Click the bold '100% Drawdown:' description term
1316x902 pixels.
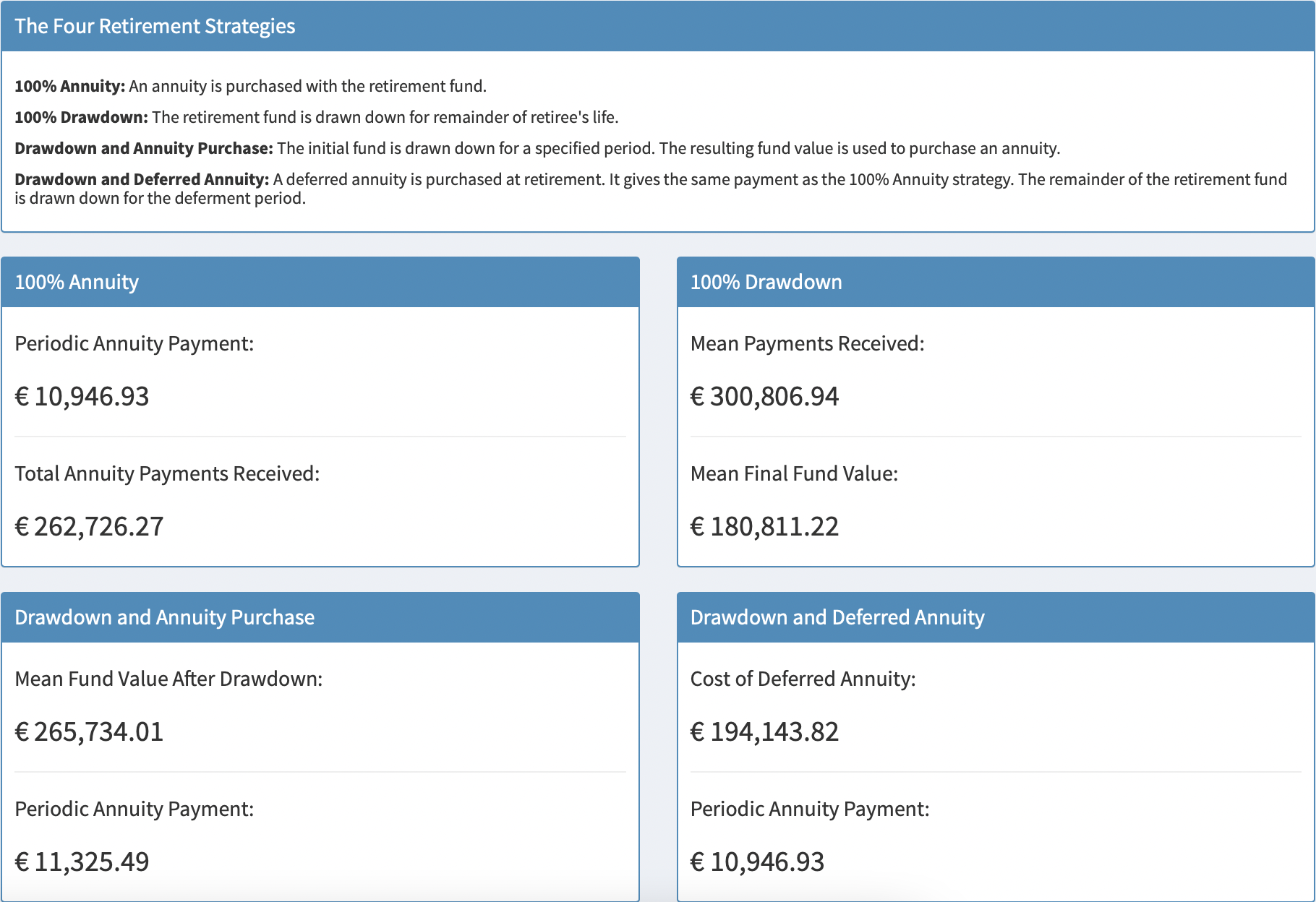[81, 117]
